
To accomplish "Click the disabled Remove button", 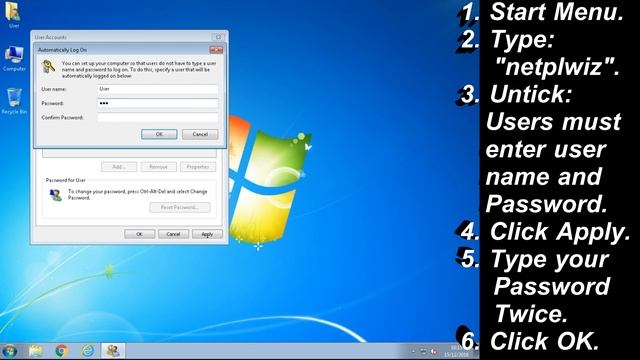I will click(158, 167).
